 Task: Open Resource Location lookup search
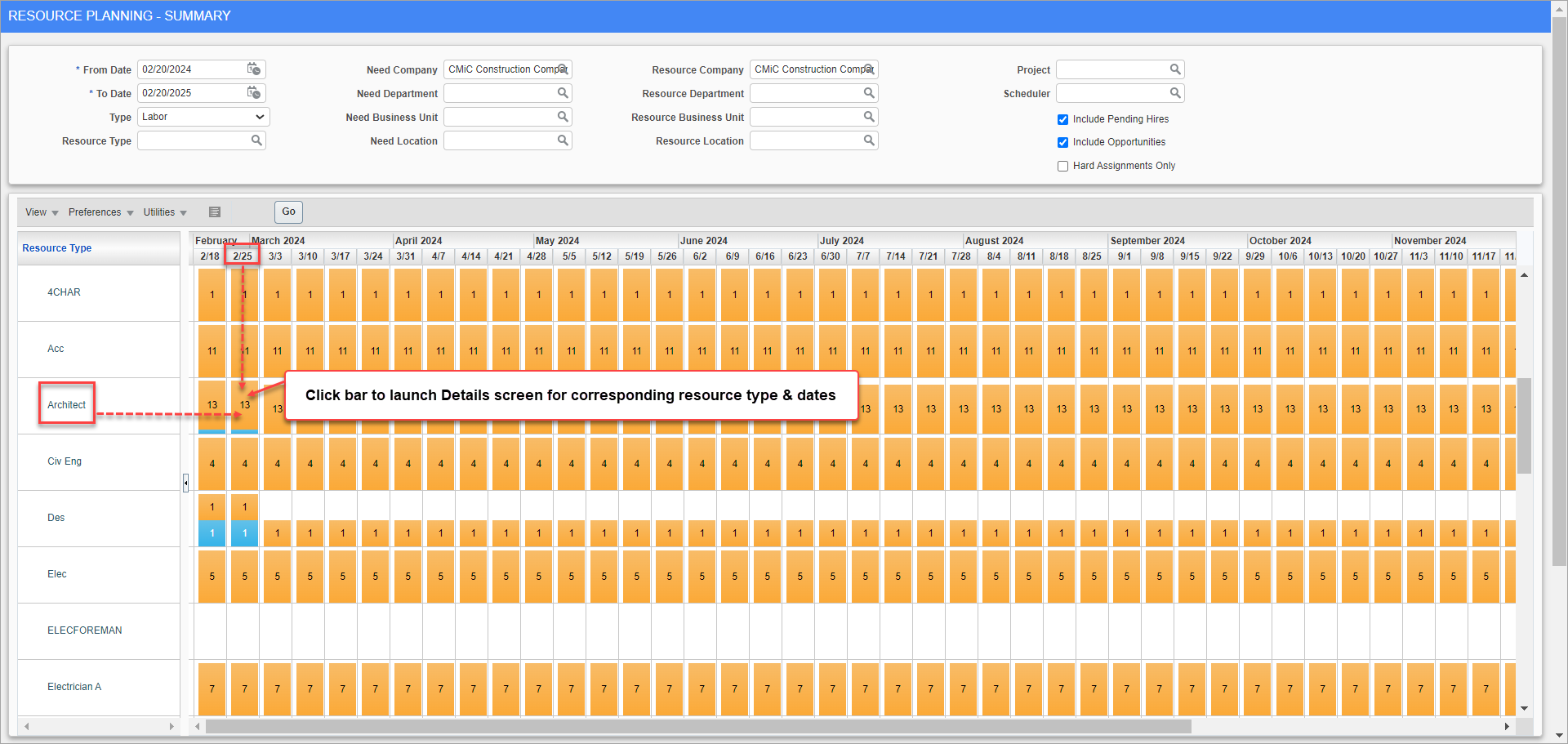coord(869,140)
